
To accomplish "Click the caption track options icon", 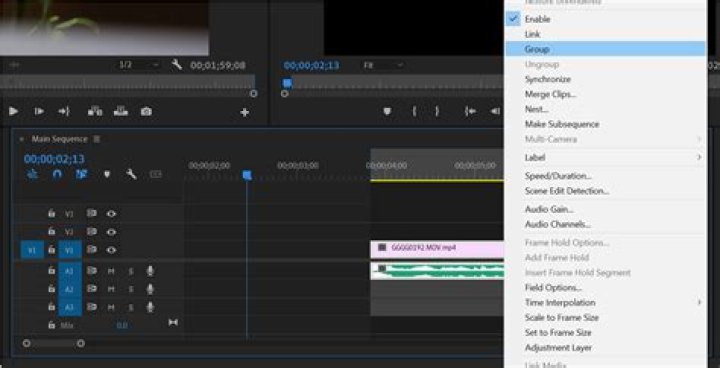I will tap(156, 175).
